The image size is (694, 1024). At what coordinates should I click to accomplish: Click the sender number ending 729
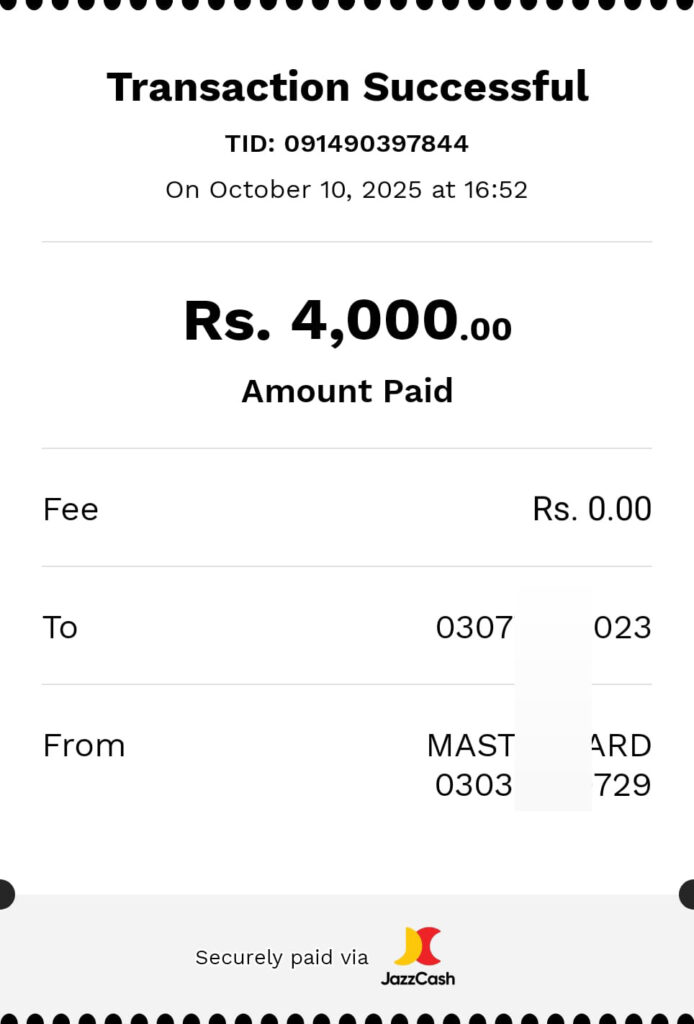tap(622, 785)
